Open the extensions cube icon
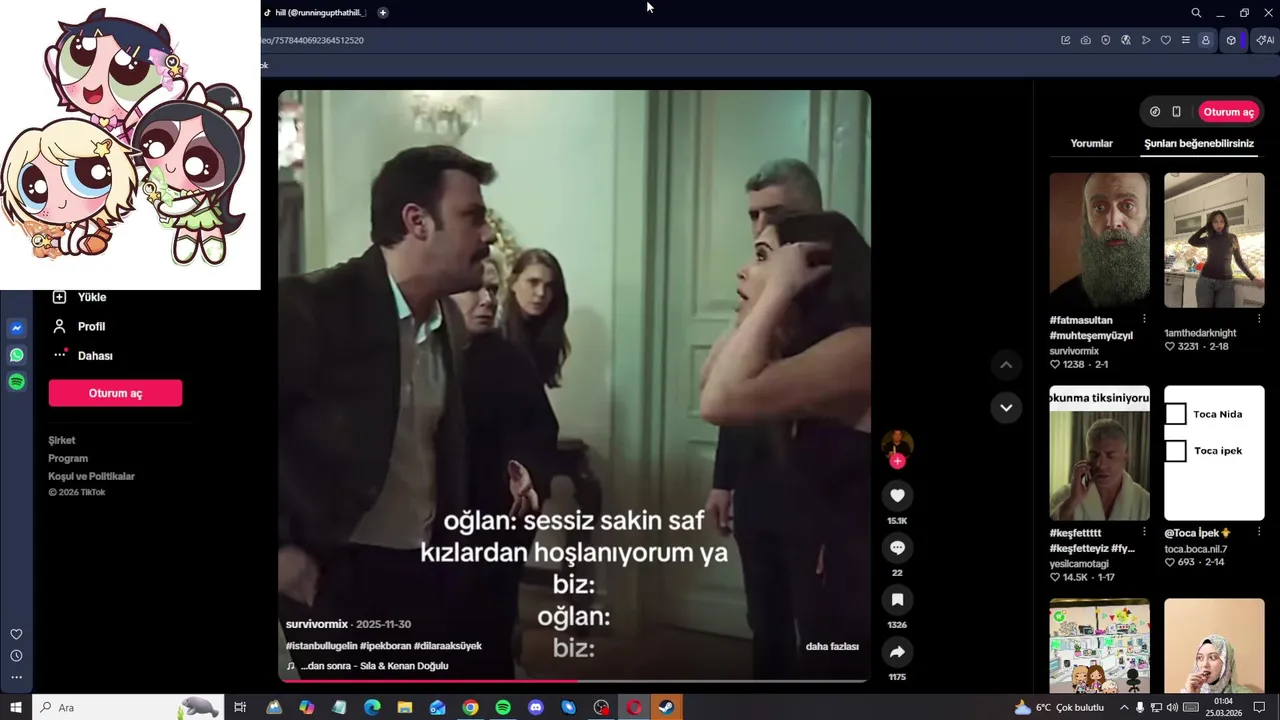Image resolution: width=1280 pixels, height=720 pixels. [1231, 40]
